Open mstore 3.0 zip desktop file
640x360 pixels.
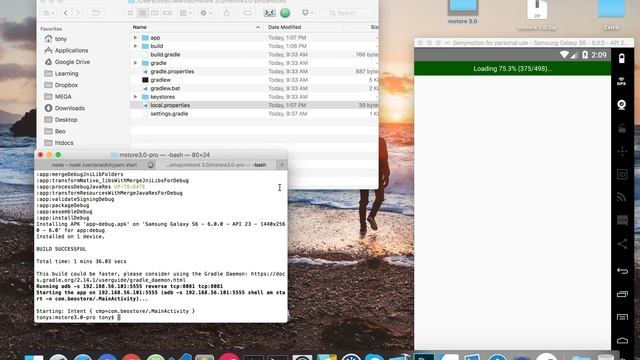click(537, 16)
